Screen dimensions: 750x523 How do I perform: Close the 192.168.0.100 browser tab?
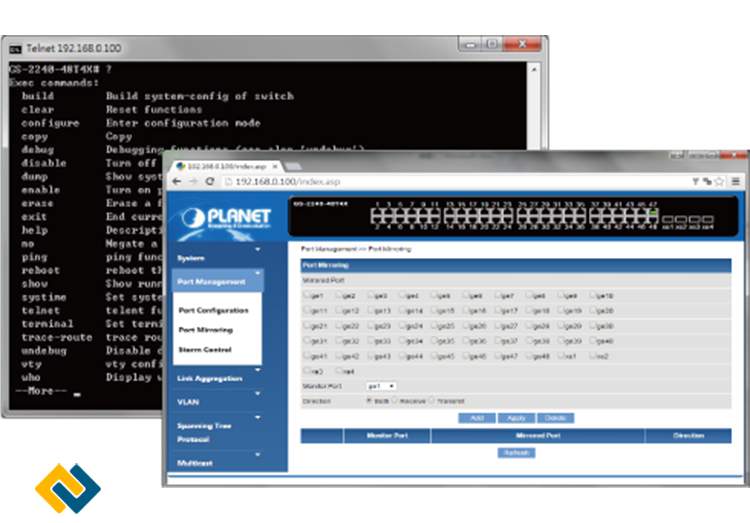tap(275, 165)
